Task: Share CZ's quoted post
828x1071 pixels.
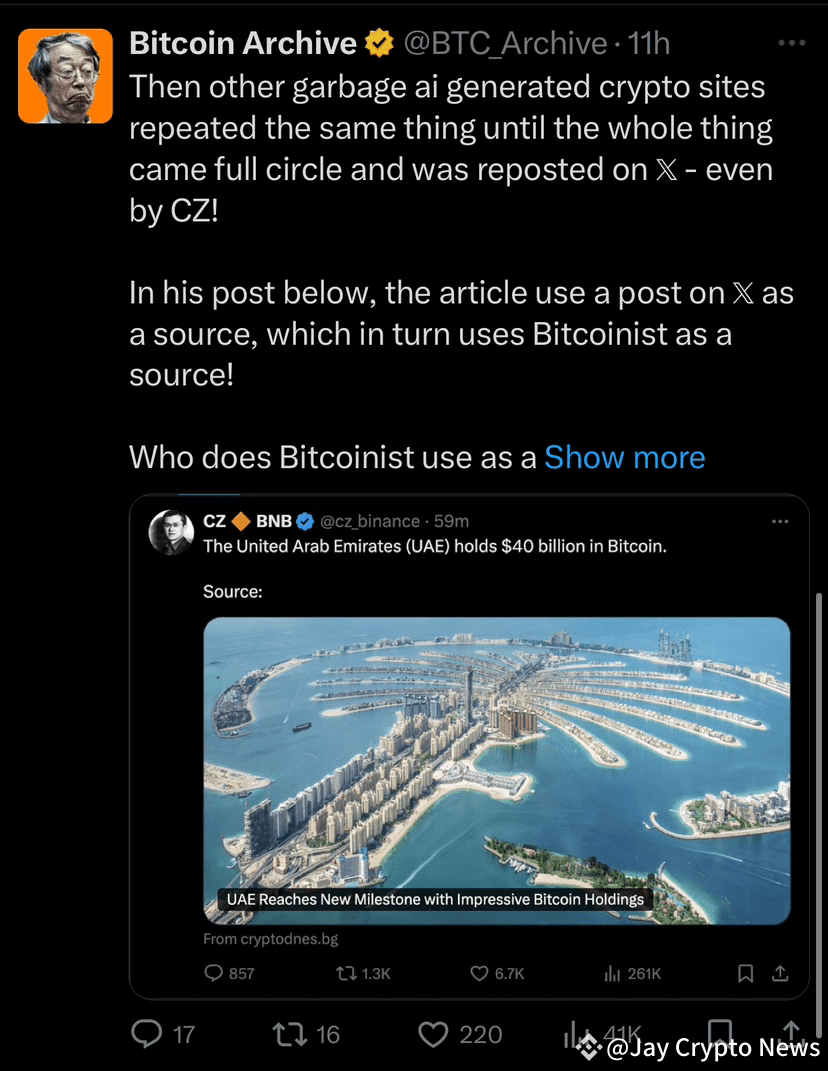Action: point(781,973)
